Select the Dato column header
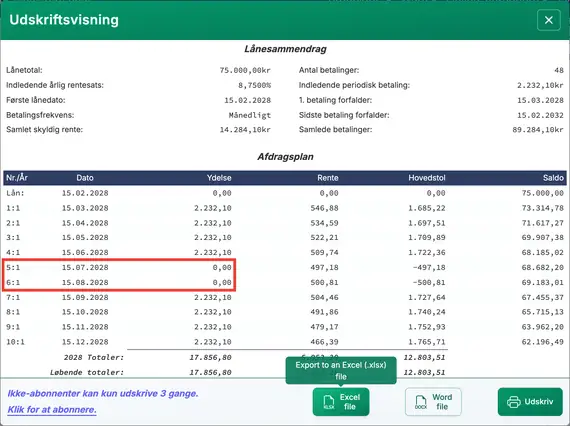Viewport: 570px width, 426px height. pos(85,178)
